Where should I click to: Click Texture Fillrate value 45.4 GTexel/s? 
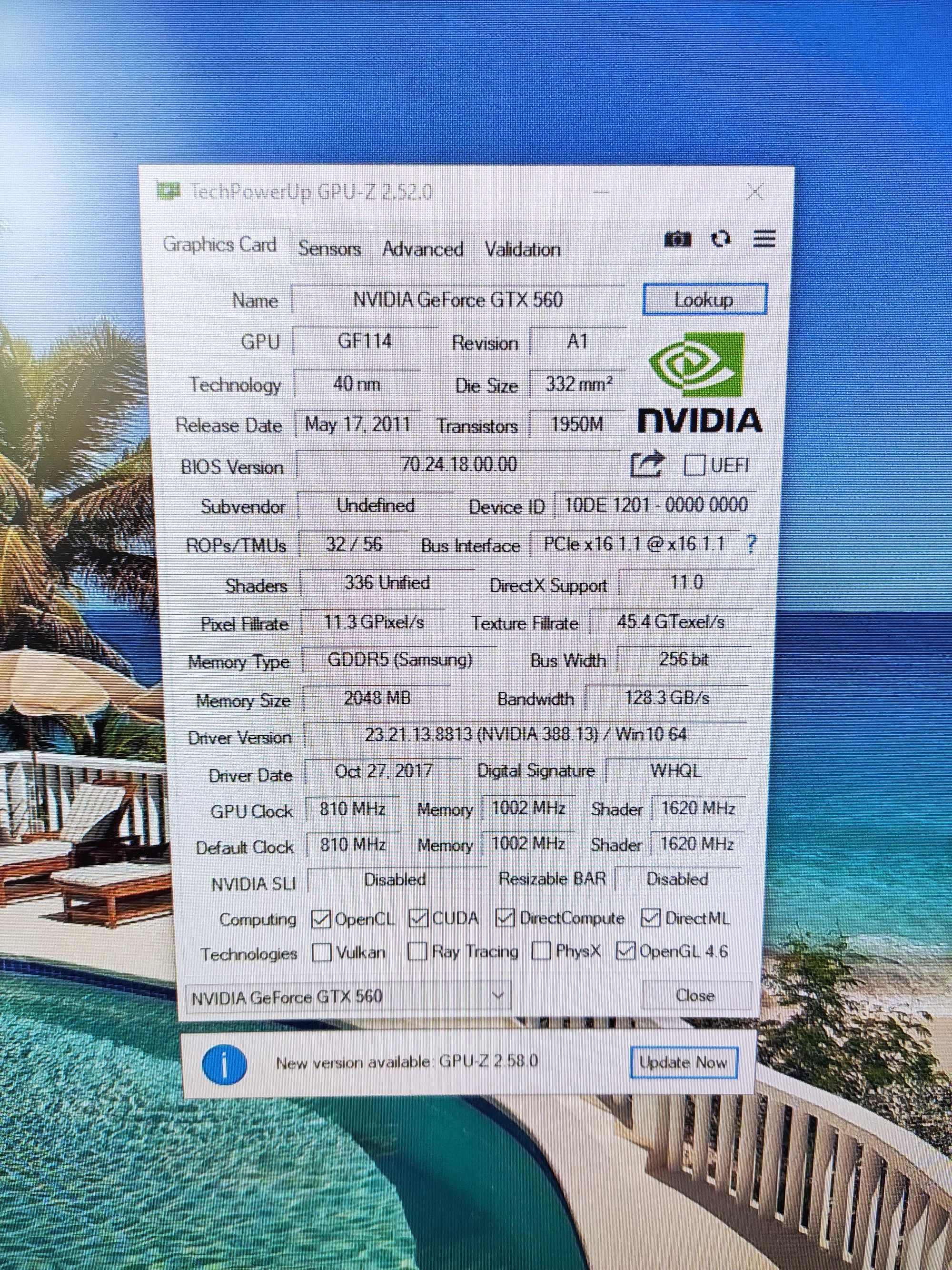point(671,622)
